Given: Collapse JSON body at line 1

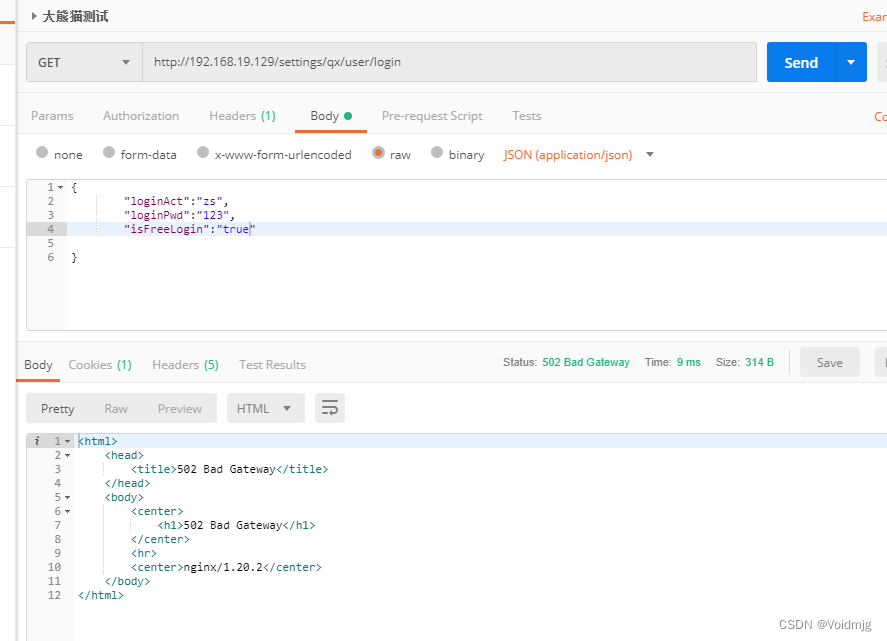Looking at the screenshot, I should tap(61, 187).
